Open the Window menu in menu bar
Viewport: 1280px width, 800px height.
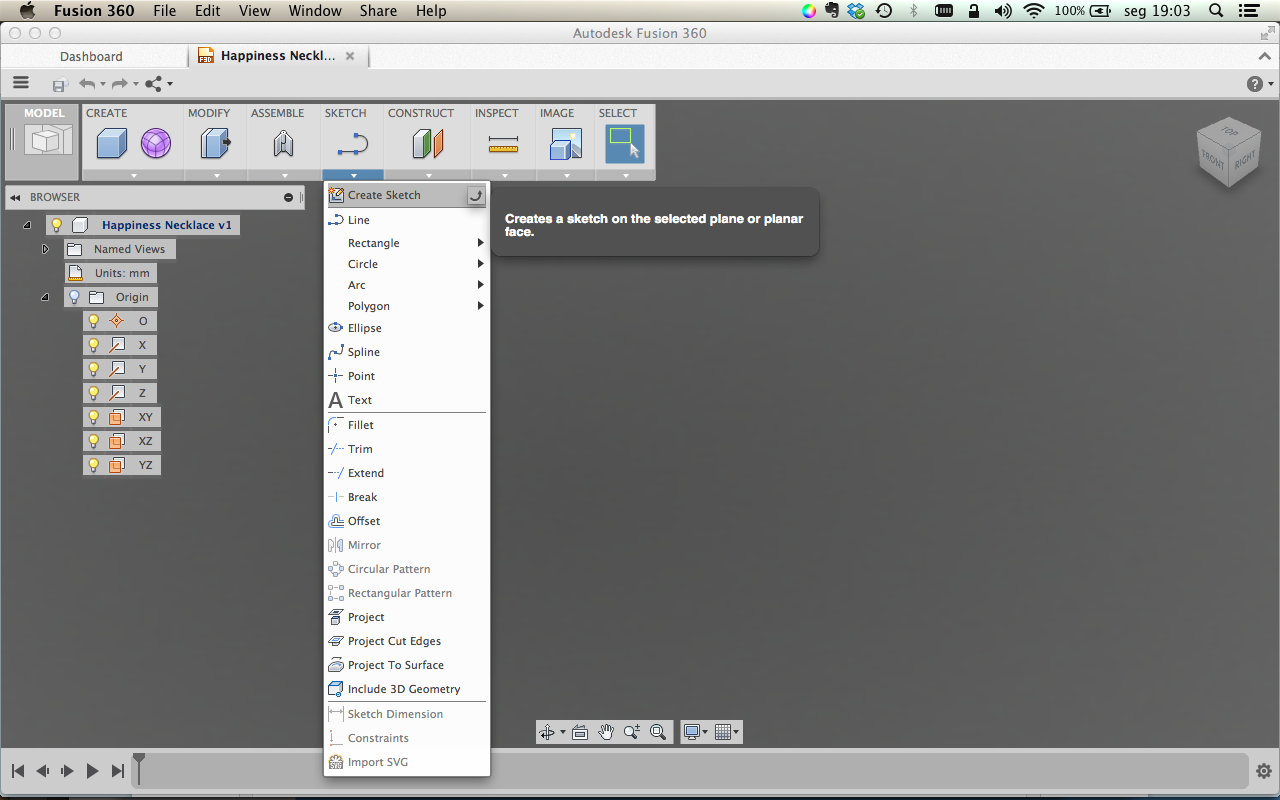point(315,11)
